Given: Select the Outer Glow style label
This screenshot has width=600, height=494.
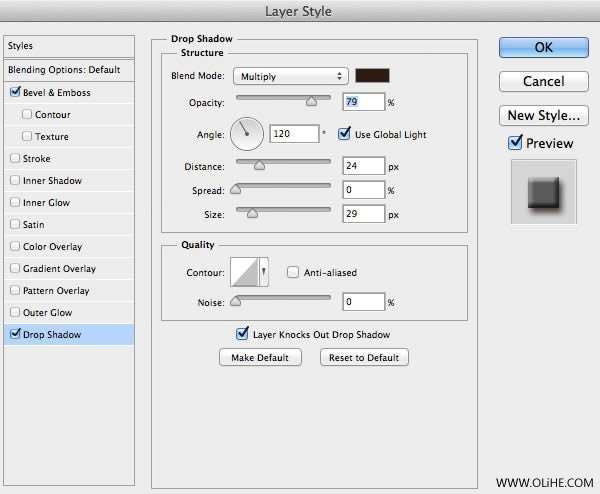Looking at the screenshot, I should [47, 313].
